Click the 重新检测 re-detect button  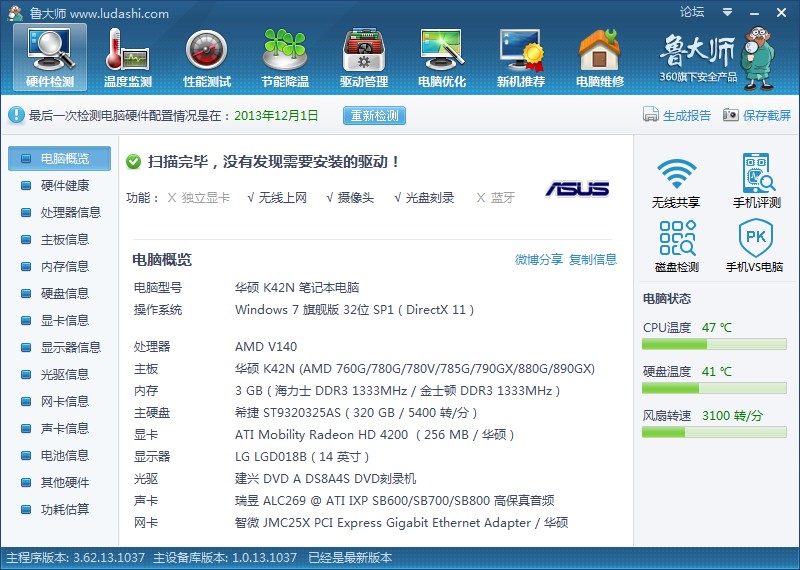[374, 115]
